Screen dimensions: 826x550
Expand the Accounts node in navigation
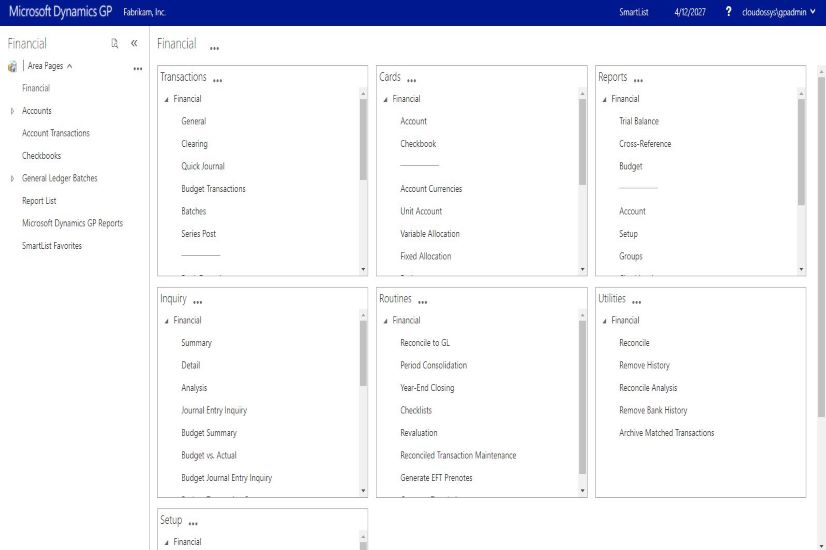tap(12, 111)
